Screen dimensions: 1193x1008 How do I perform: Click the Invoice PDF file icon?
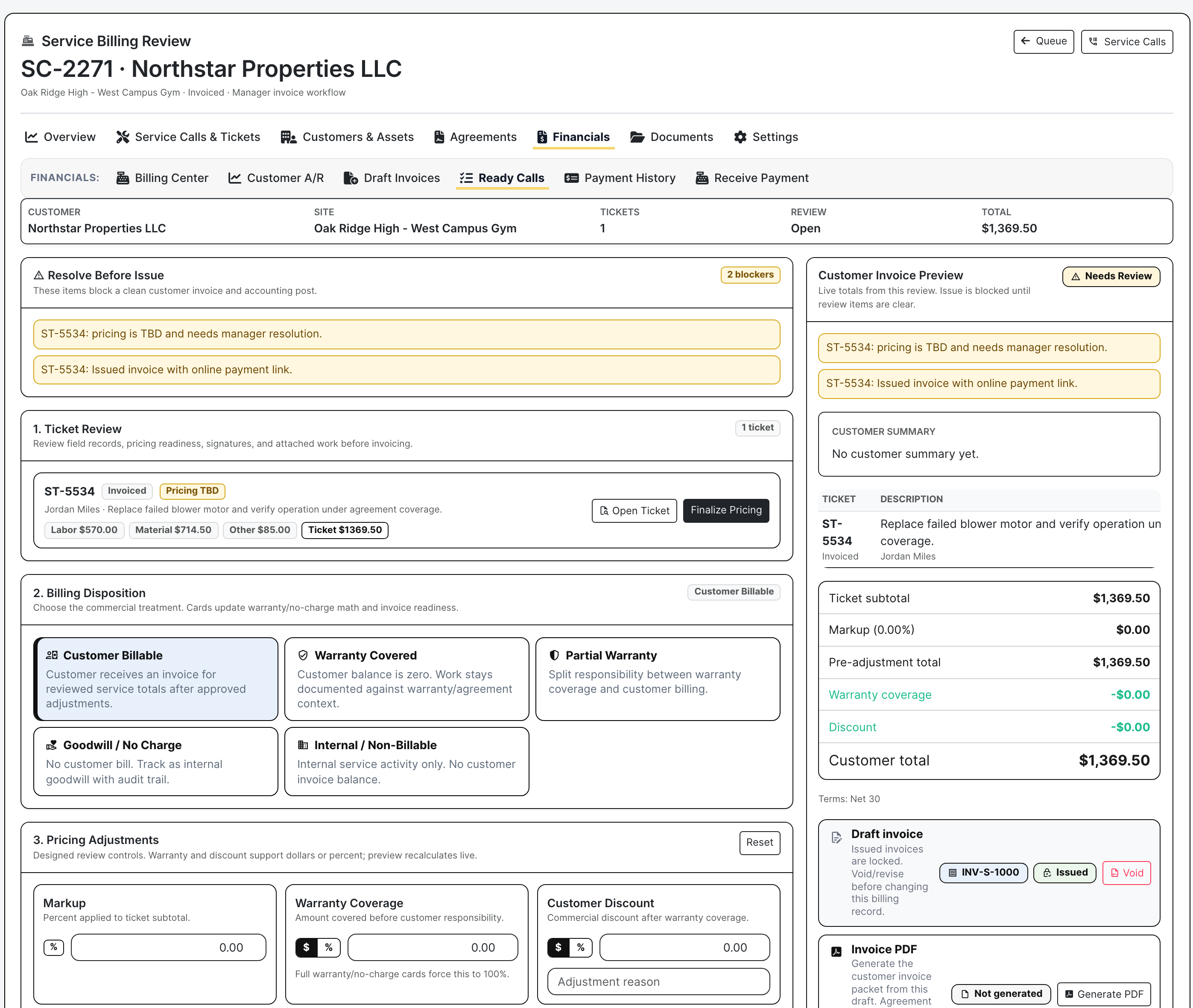pyautogui.click(x=836, y=952)
